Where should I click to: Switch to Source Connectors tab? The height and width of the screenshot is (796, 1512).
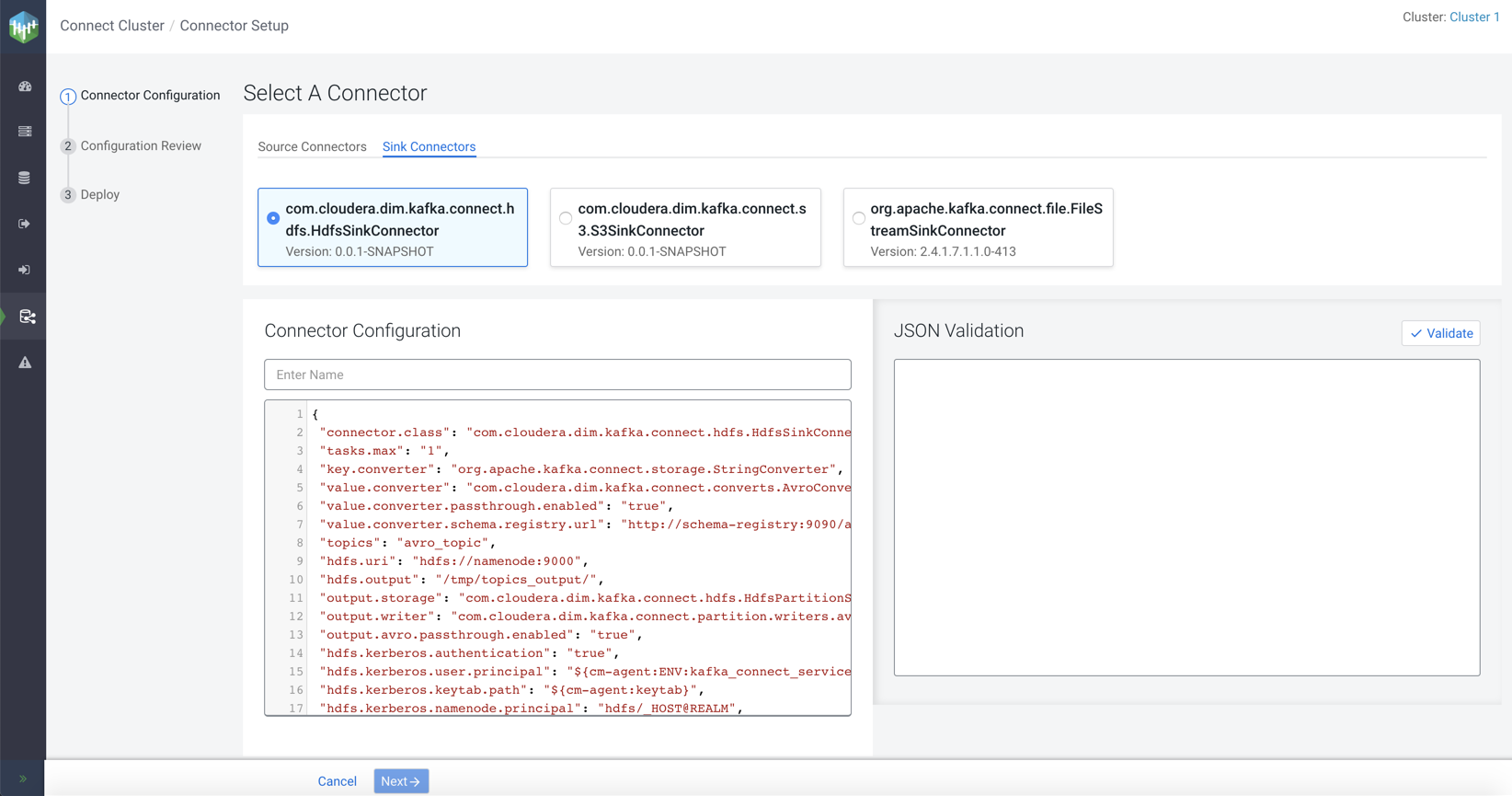[x=312, y=147]
